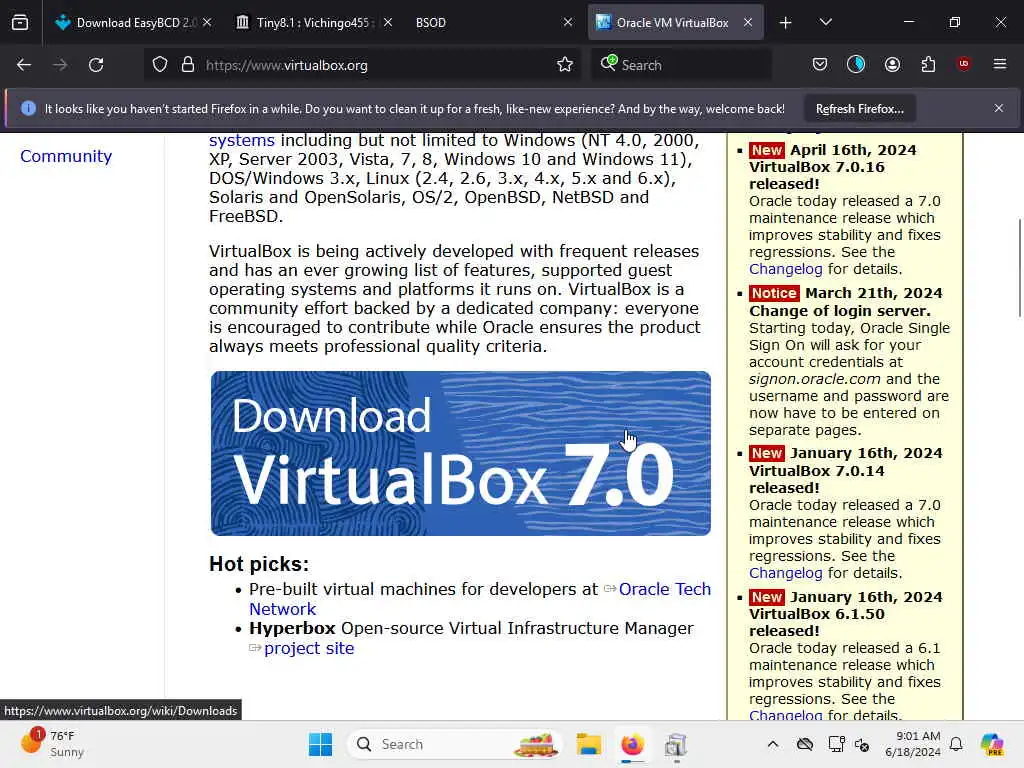Close the Oracle VM VirtualBox tab
This screenshot has width=1024, height=768.
click(748, 23)
